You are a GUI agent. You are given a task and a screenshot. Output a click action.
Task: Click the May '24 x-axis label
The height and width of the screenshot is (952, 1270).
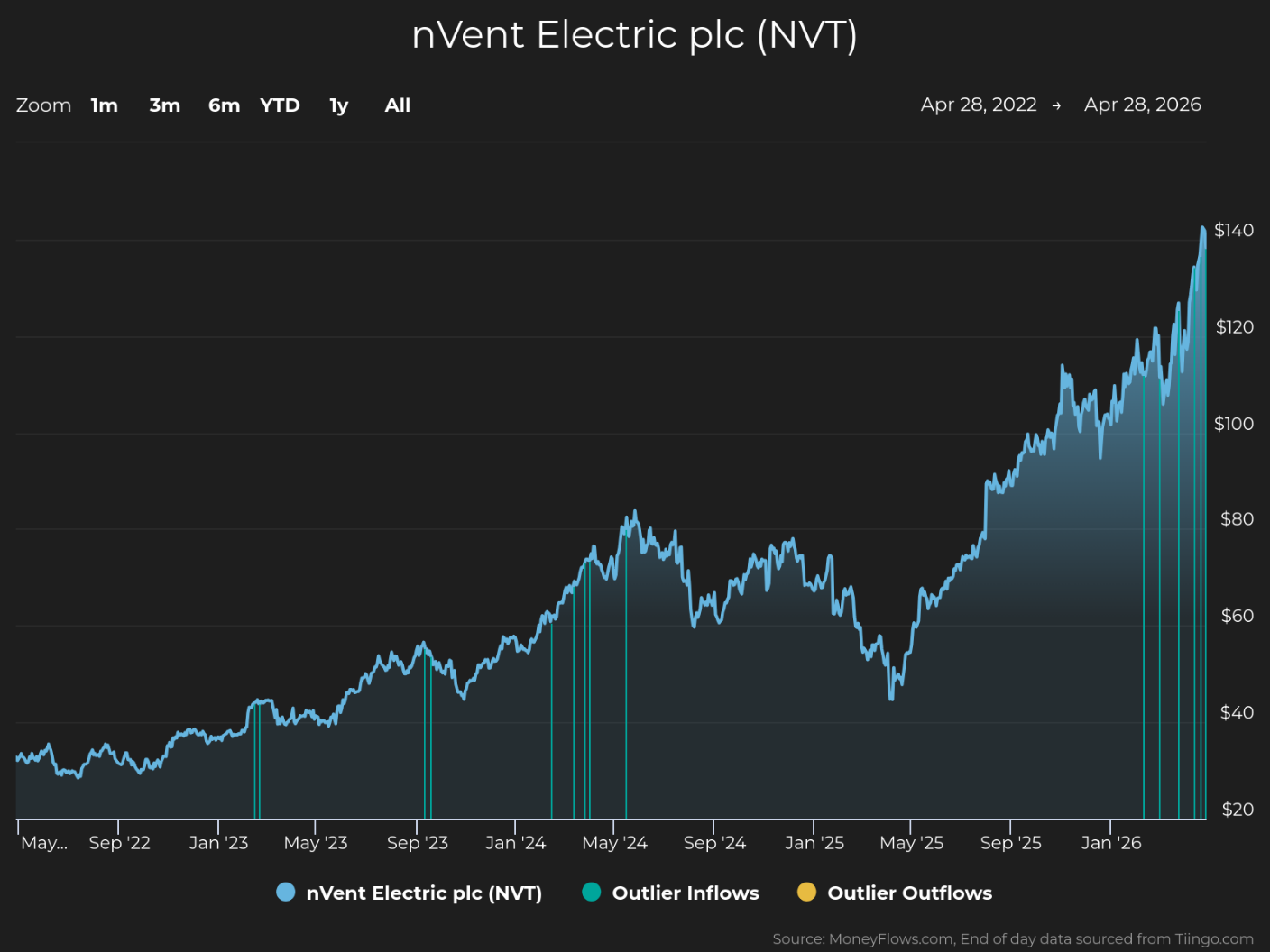tap(615, 843)
